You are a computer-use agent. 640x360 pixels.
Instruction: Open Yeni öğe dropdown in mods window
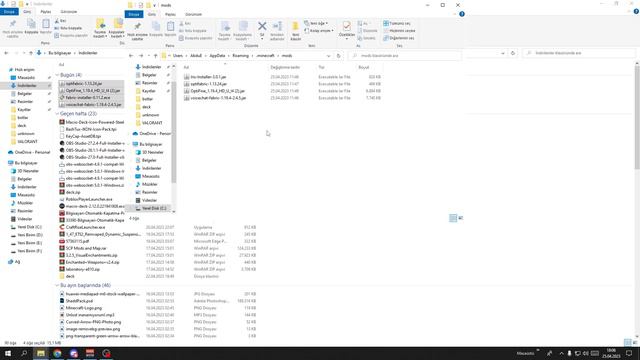pos(316,23)
